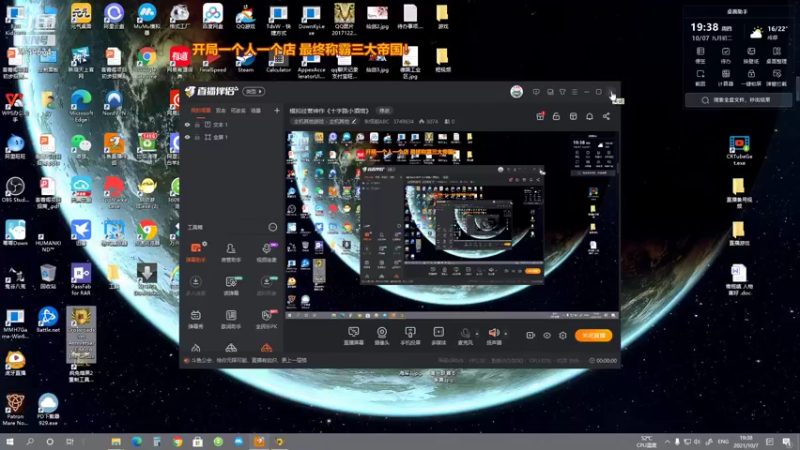Toggle the lock on the 文本 1 source
Viewport: 800px width, 450px height.
point(197,124)
